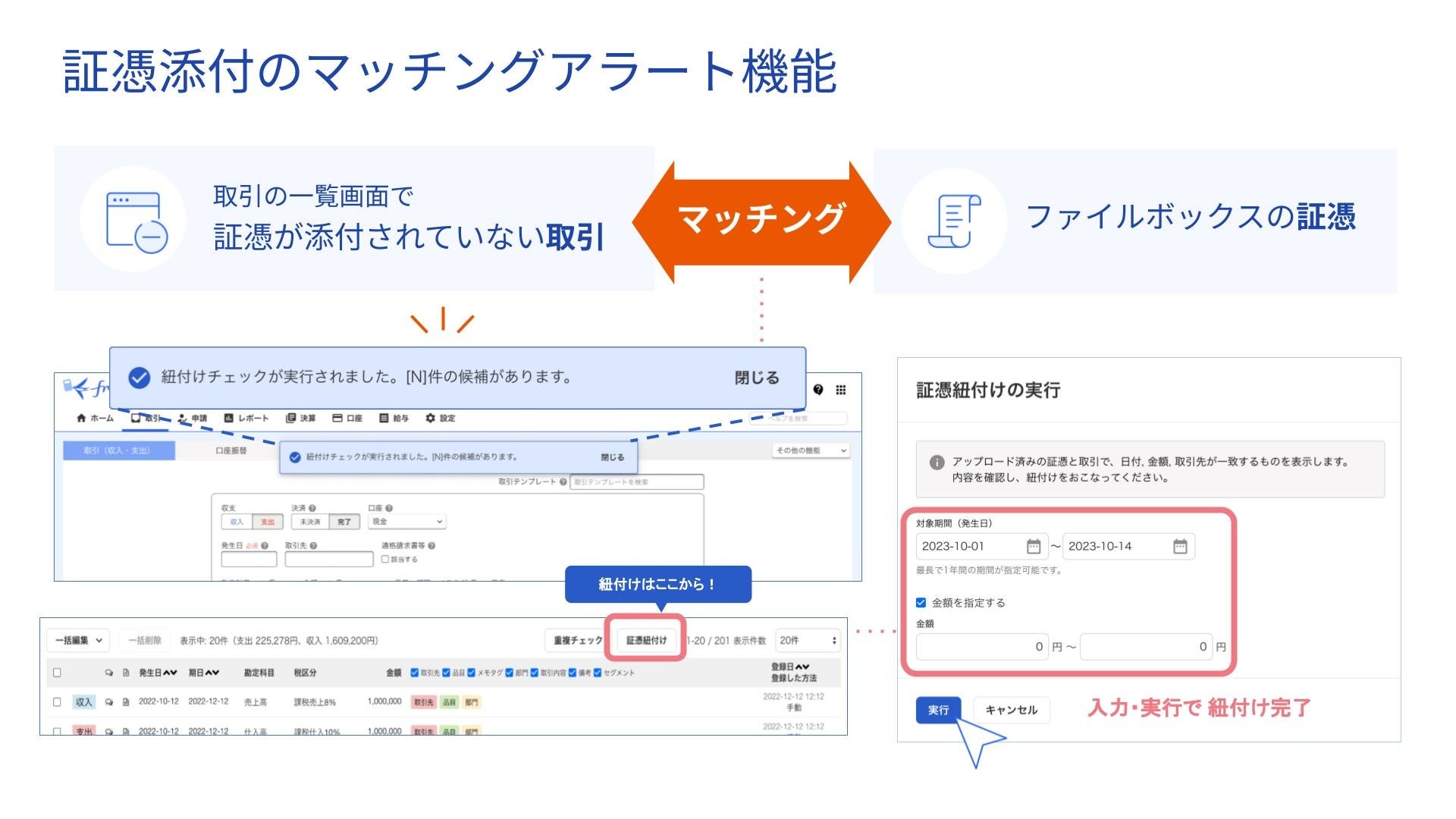Open start date calendar picker icon
The width and height of the screenshot is (1456, 819).
coord(1034,547)
